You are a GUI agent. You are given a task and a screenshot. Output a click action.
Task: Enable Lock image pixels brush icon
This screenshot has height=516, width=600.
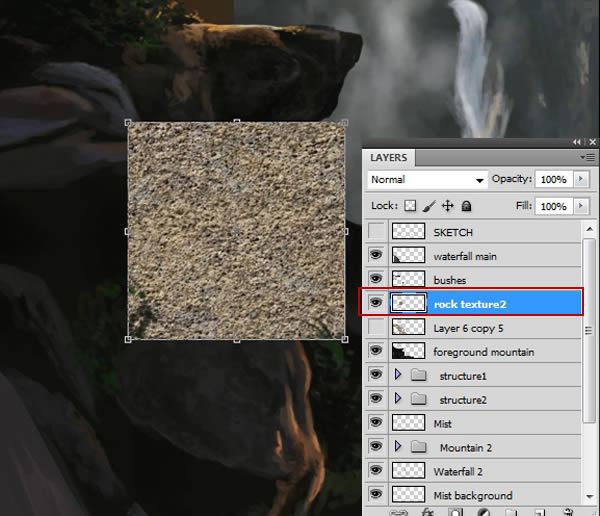click(x=429, y=206)
